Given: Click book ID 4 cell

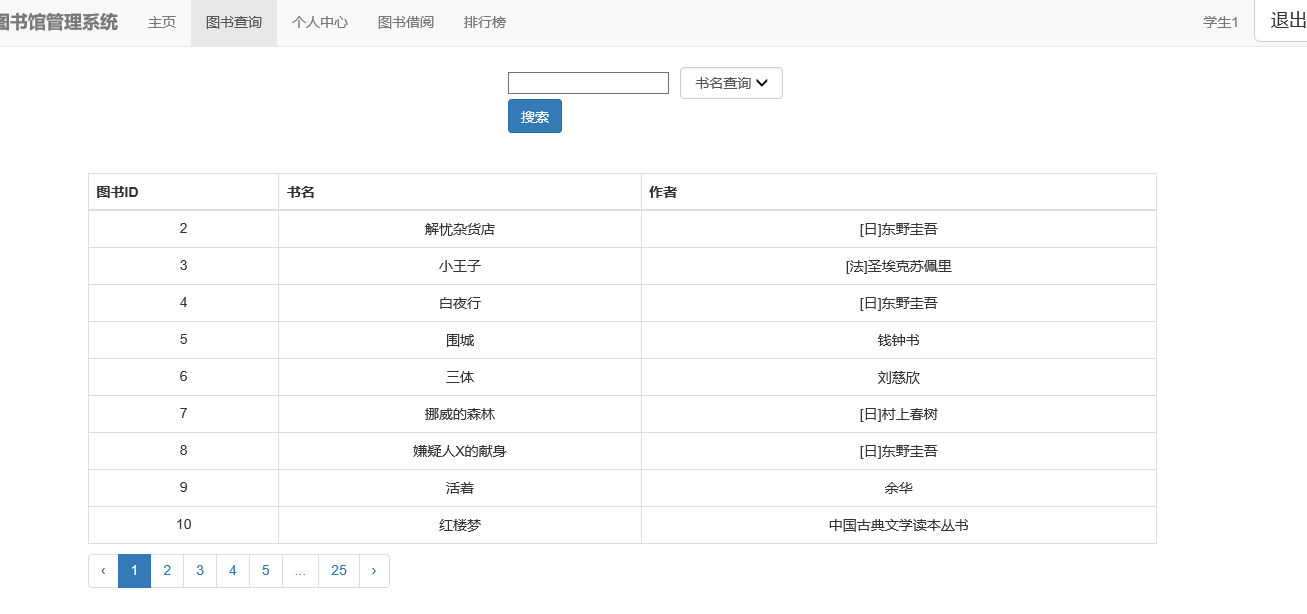Looking at the screenshot, I should 183,303.
